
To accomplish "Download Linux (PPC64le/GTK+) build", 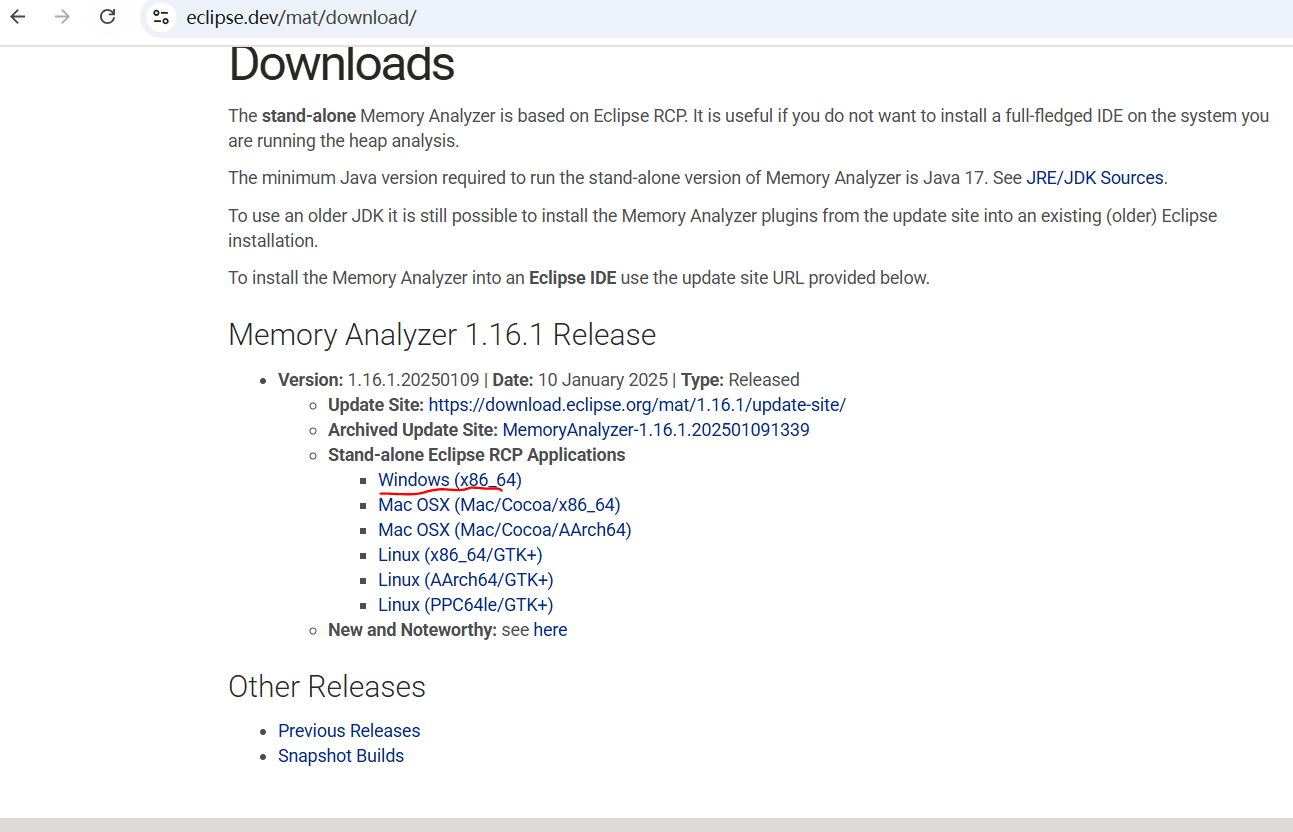I will (x=466, y=605).
